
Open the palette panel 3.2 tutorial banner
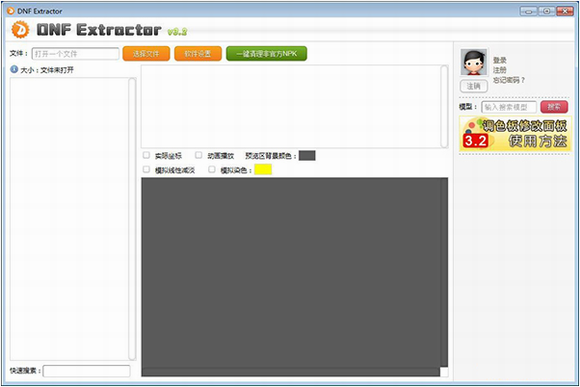coord(515,134)
